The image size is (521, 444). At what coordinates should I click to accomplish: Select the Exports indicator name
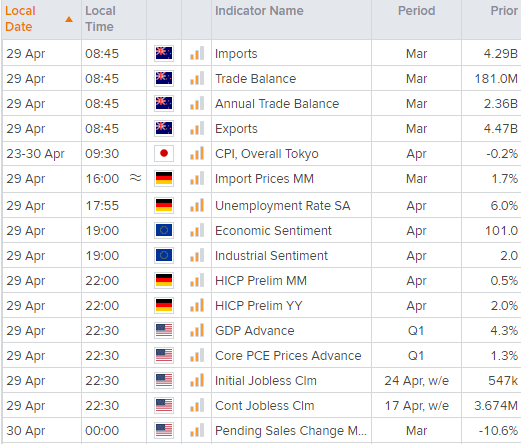click(236, 129)
